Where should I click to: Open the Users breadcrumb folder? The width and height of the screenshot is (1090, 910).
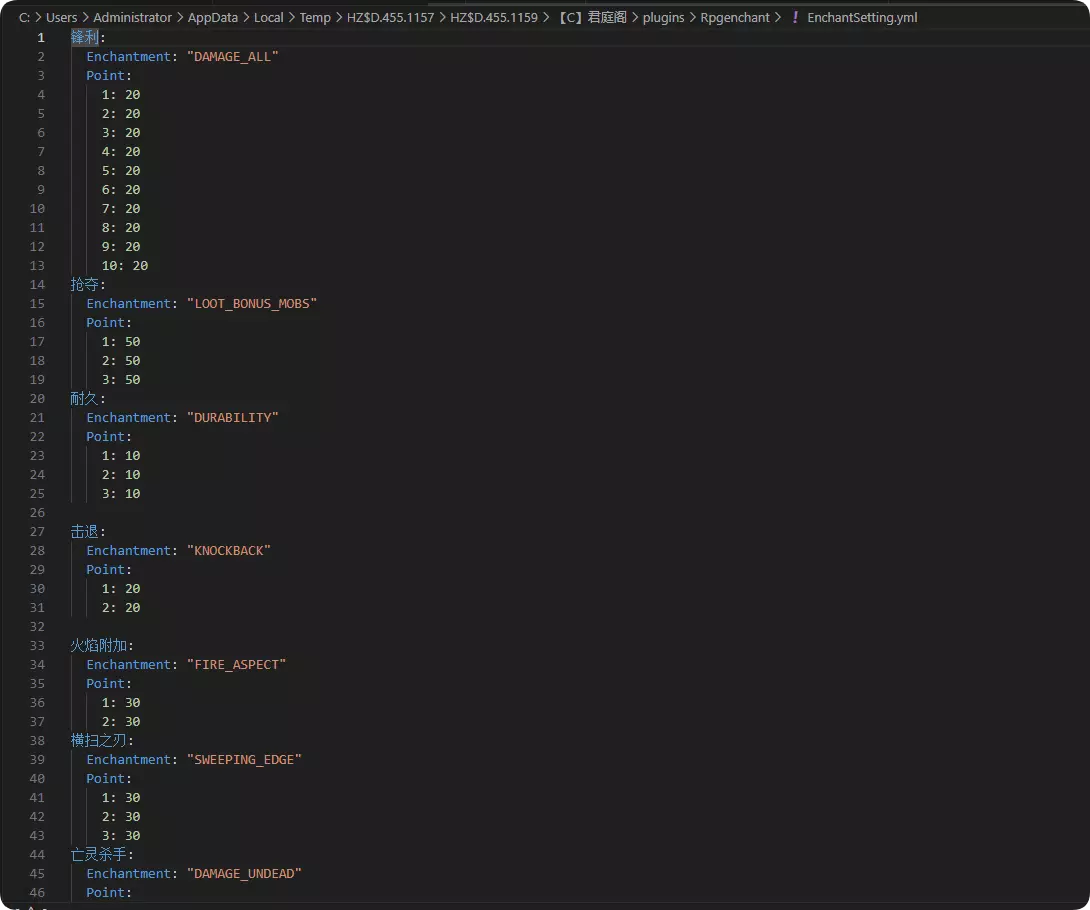[61, 17]
